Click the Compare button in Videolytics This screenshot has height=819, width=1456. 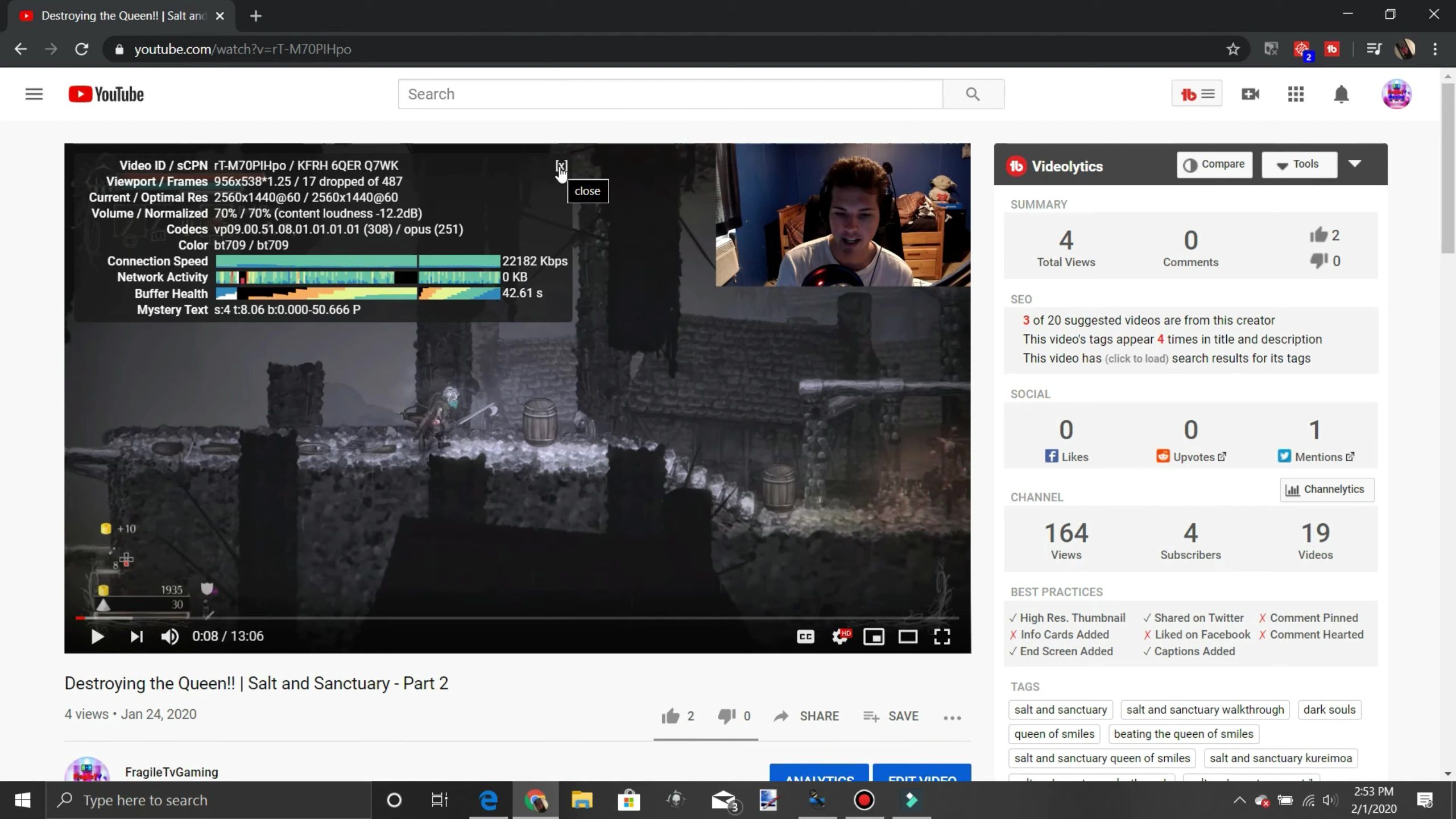tap(1214, 164)
